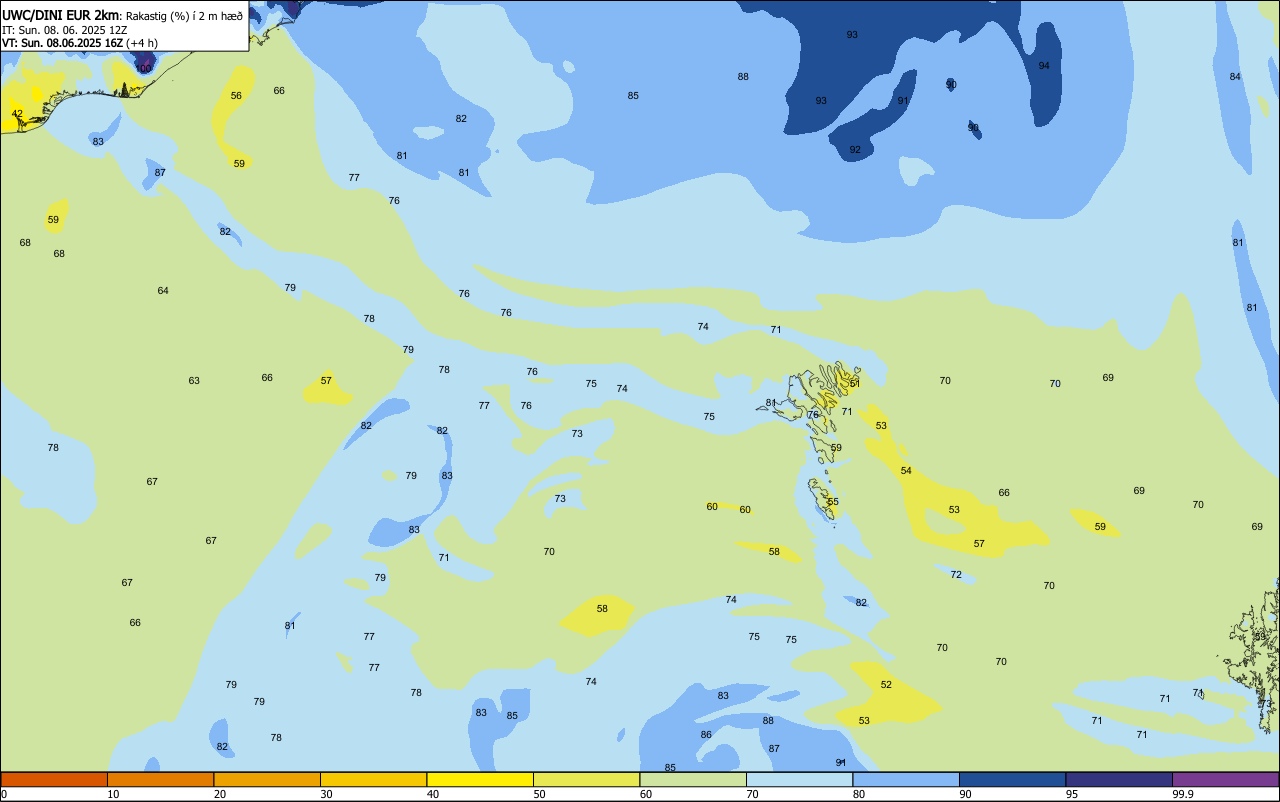Click the humidity value '92' on the map
Viewport: 1280px width, 802px height.
tap(855, 150)
